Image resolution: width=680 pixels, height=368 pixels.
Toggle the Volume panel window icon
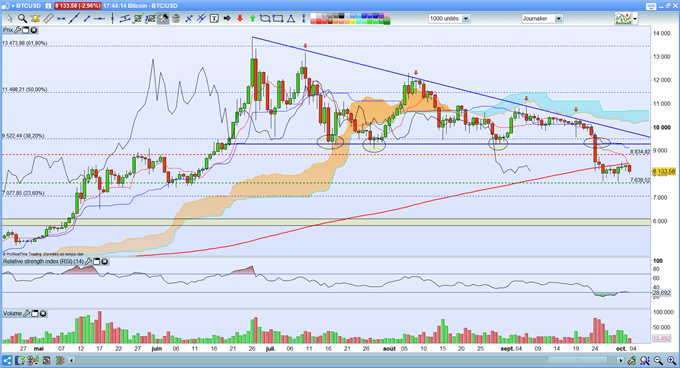click(35, 313)
